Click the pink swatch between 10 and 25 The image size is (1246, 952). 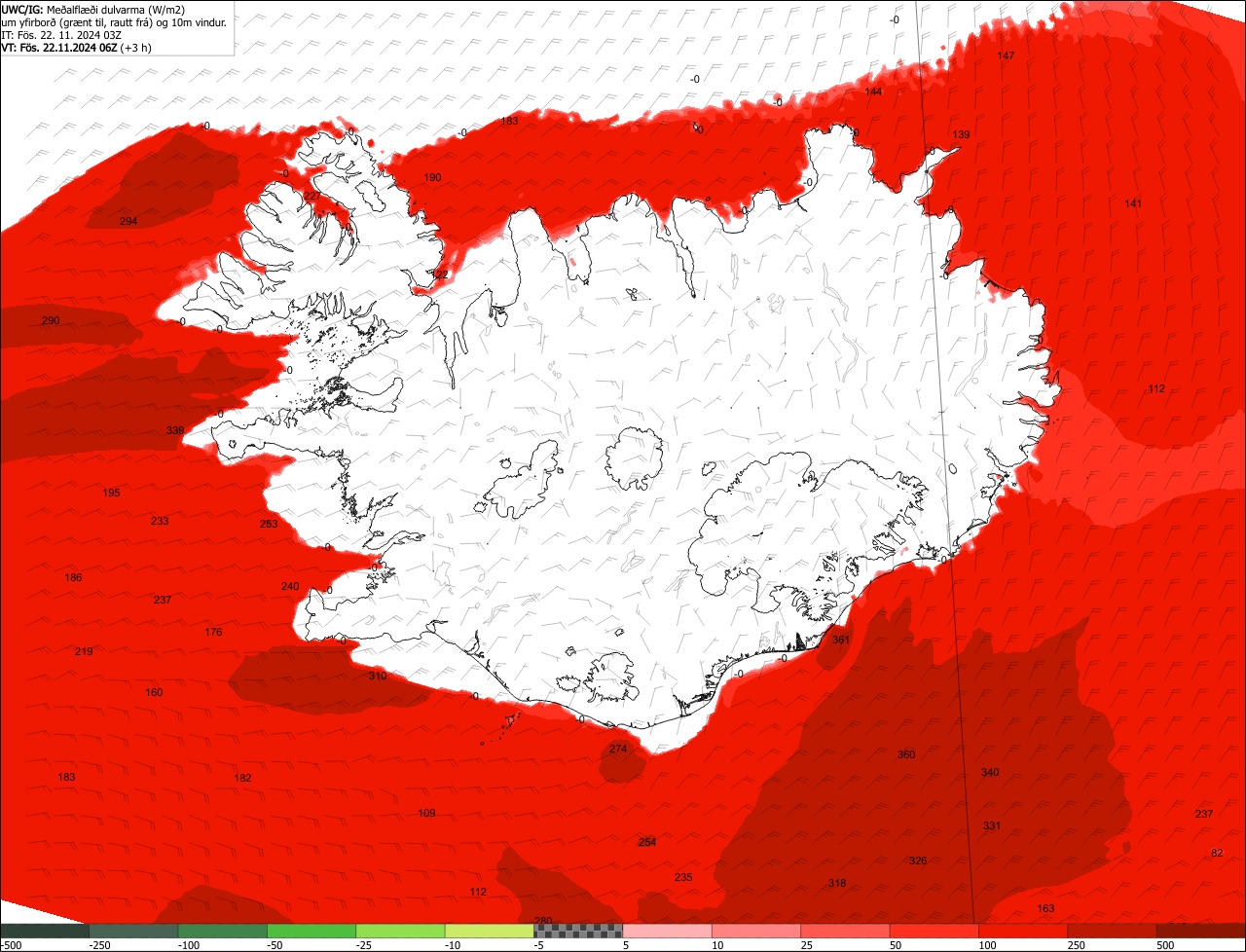[x=756, y=931]
